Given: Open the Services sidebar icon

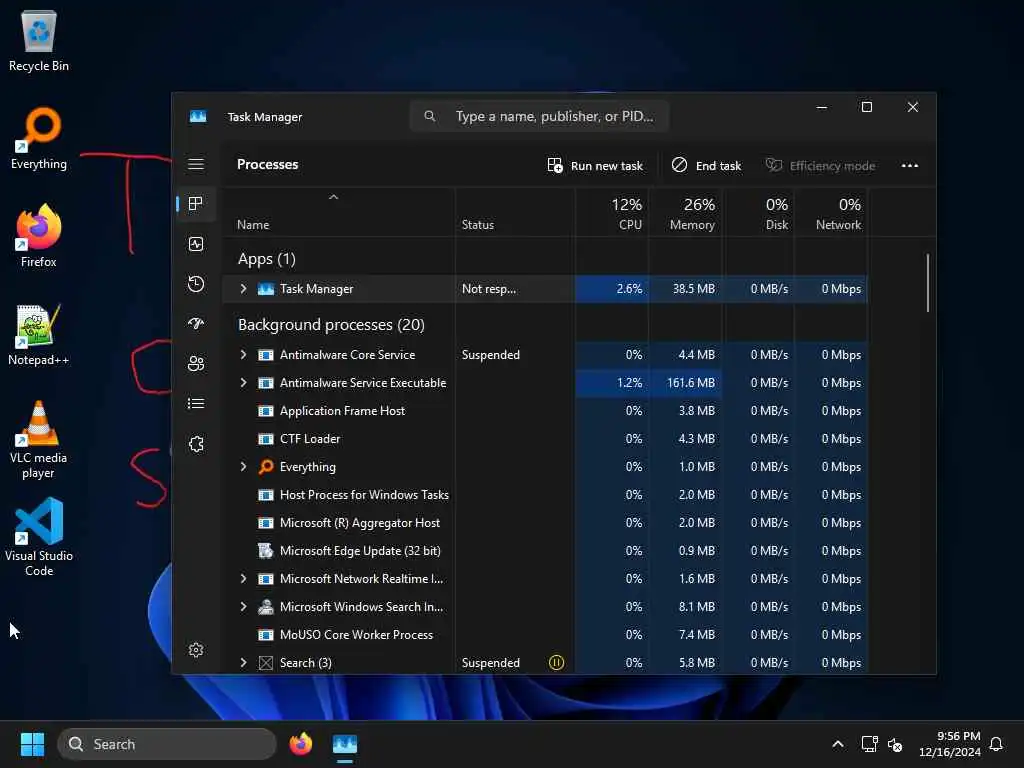Looking at the screenshot, I should pyautogui.click(x=196, y=444).
